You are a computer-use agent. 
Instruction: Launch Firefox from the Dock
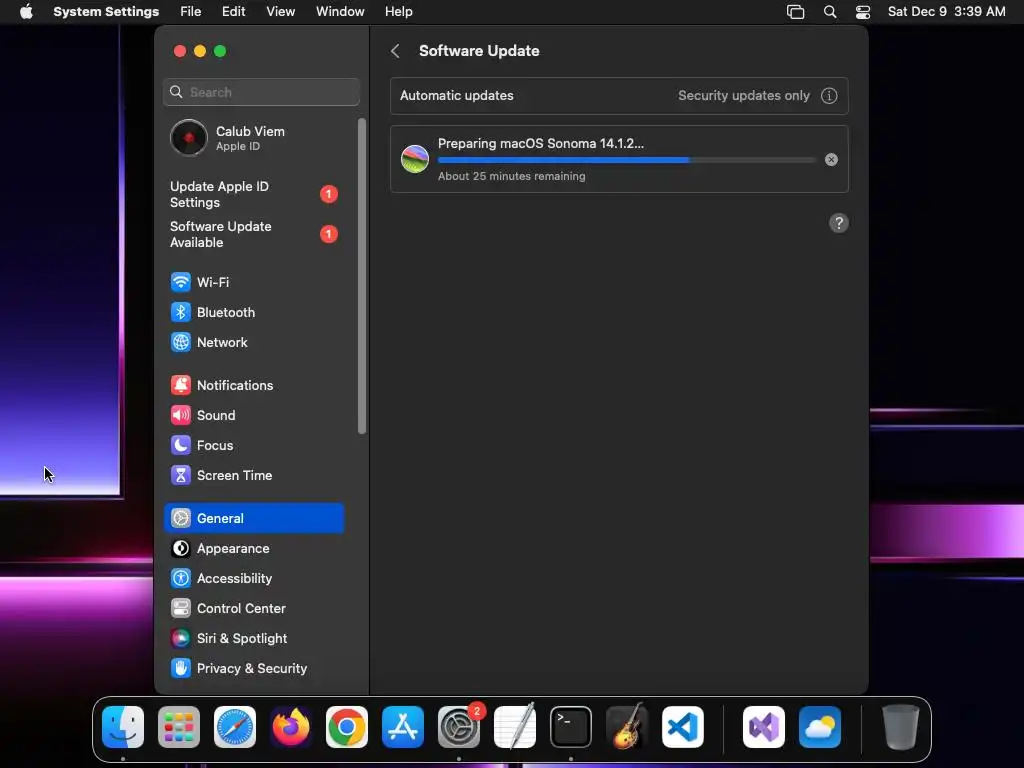pyautogui.click(x=291, y=727)
